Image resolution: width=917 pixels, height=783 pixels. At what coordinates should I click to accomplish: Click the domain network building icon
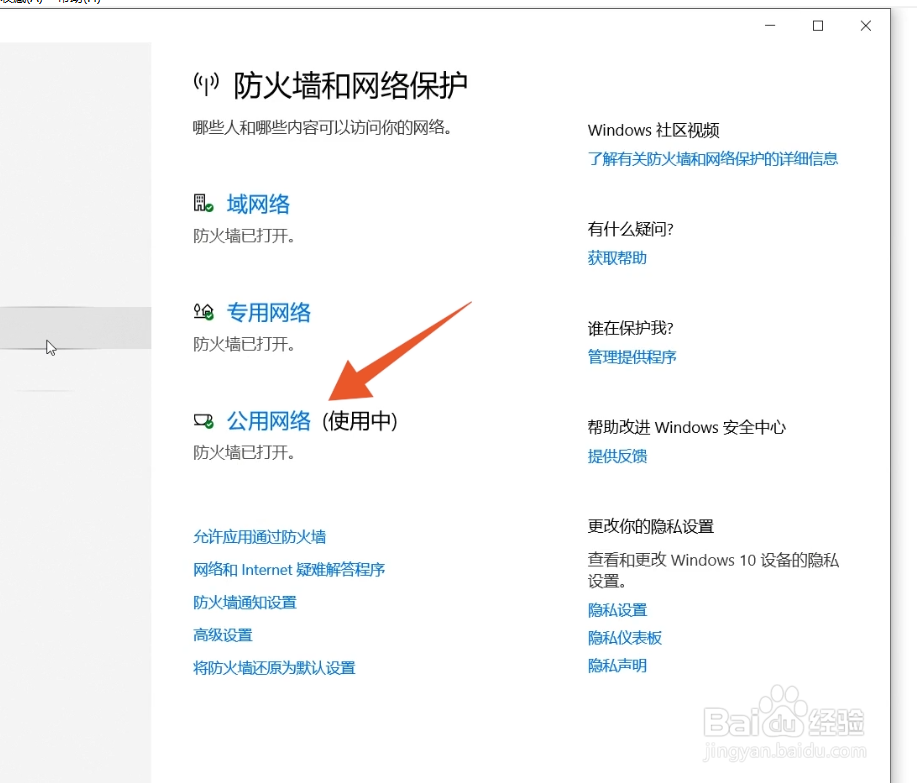pyautogui.click(x=203, y=203)
